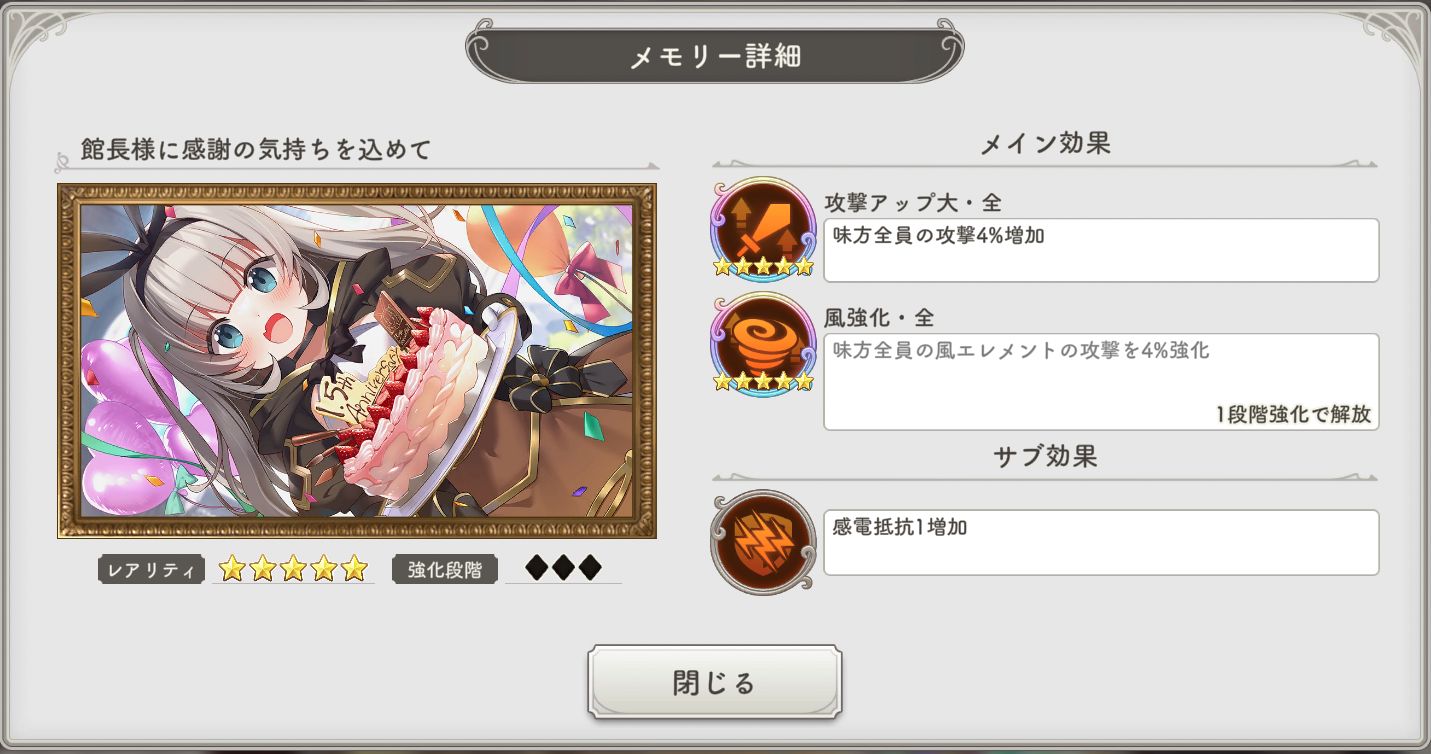Click the locked 風エレメント effect description box
This screenshot has width=1431, height=754.
[x=1101, y=382]
